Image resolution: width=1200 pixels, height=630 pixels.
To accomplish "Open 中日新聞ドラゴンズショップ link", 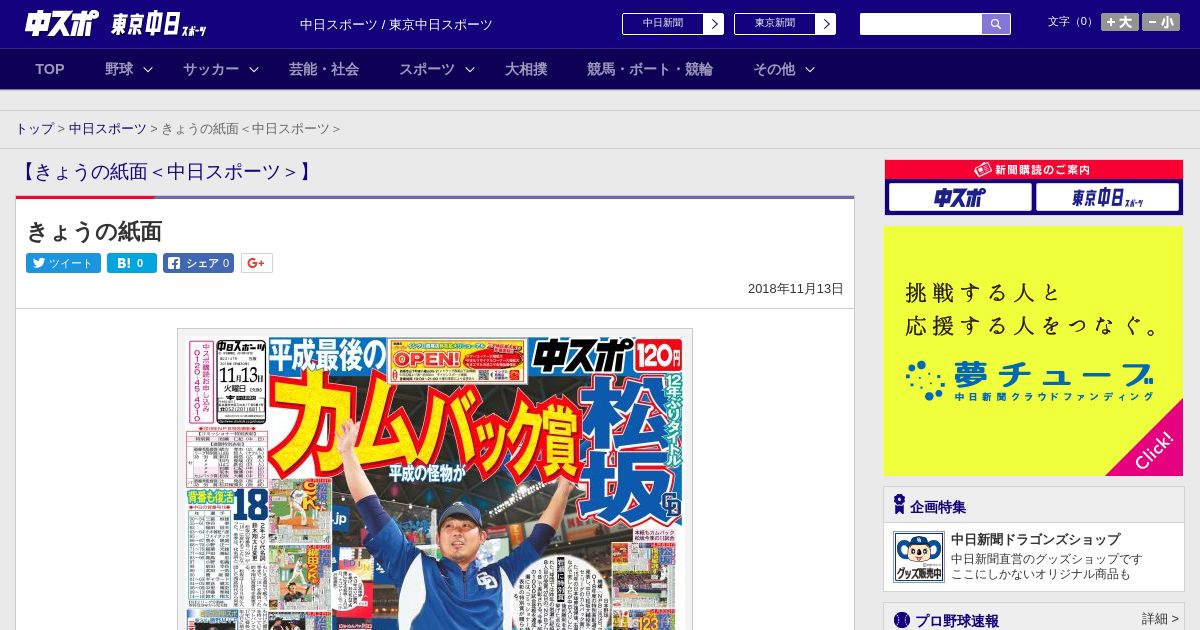I will 1035,539.
